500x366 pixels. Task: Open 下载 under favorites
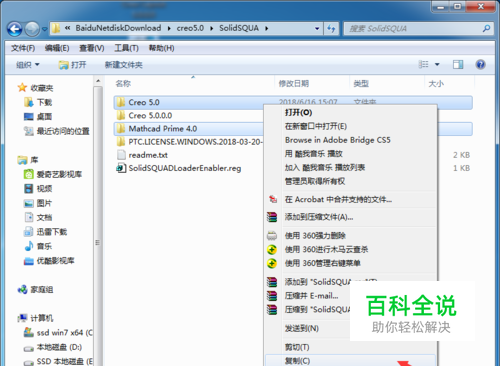coord(38,102)
